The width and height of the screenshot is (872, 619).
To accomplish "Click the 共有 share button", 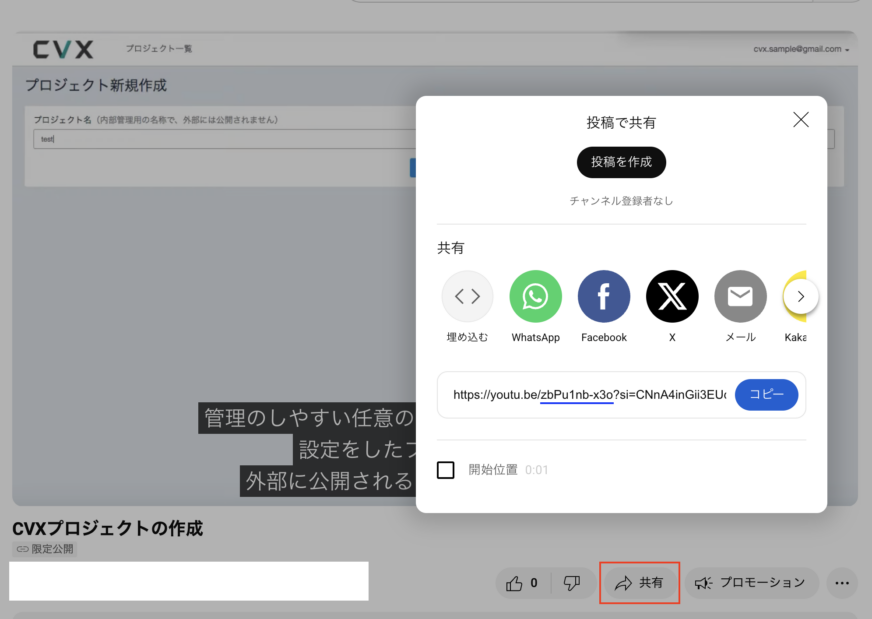I will pos(639,583).
